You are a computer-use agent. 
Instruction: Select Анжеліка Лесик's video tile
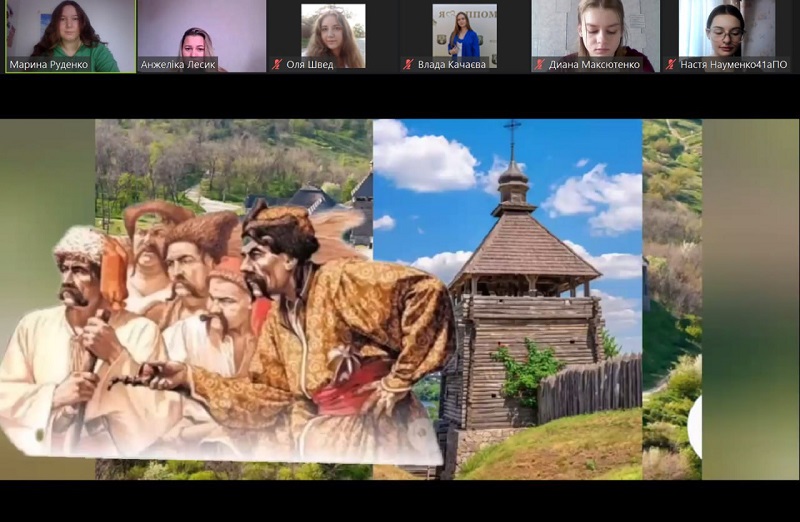(202, 36)
